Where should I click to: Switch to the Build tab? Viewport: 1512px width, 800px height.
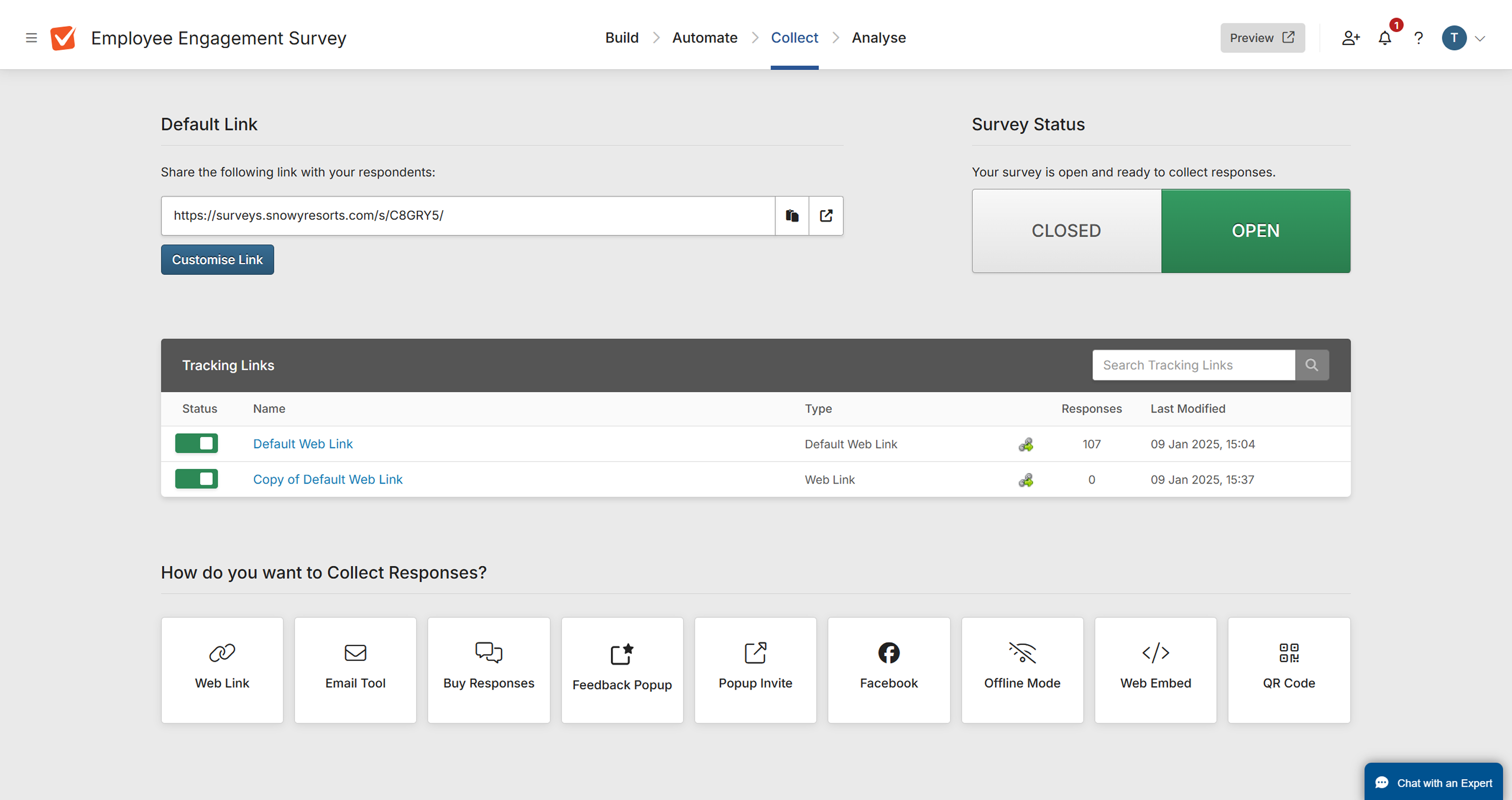click(x=621, y=38)
